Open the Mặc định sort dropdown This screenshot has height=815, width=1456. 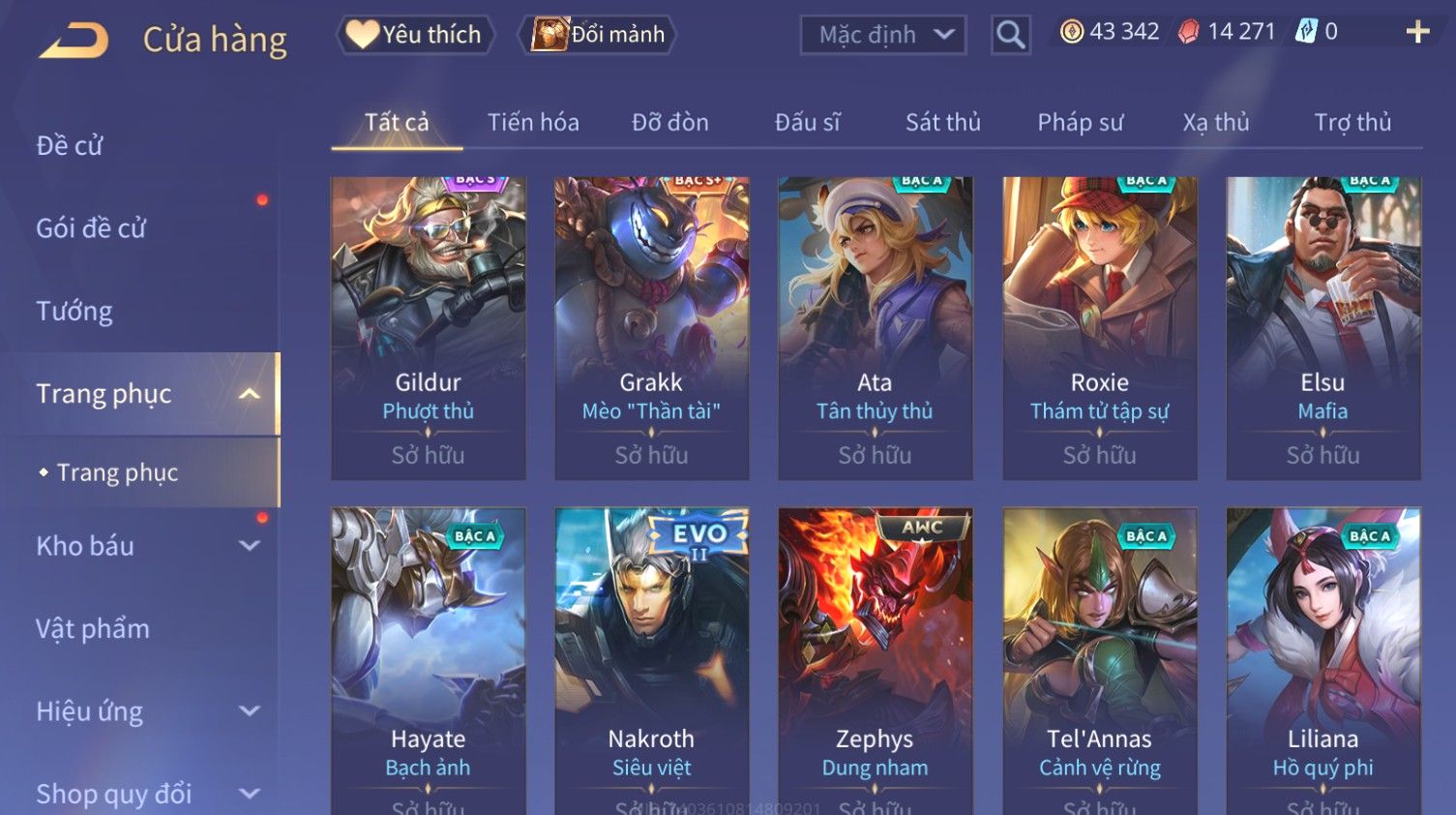tap(883, 35)
